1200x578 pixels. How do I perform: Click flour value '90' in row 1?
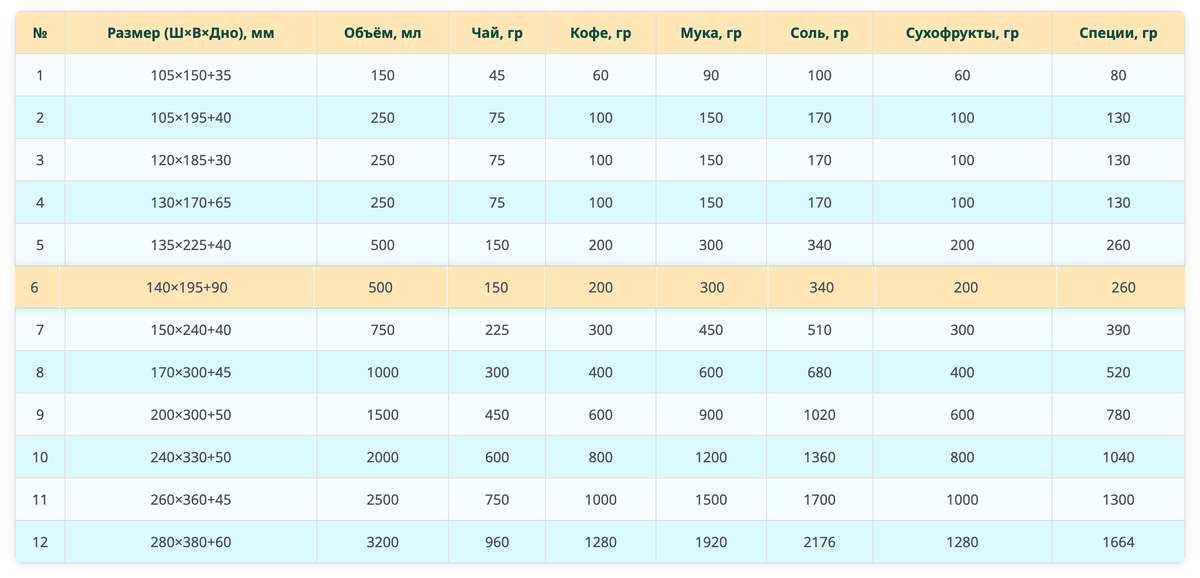point(711,75)
